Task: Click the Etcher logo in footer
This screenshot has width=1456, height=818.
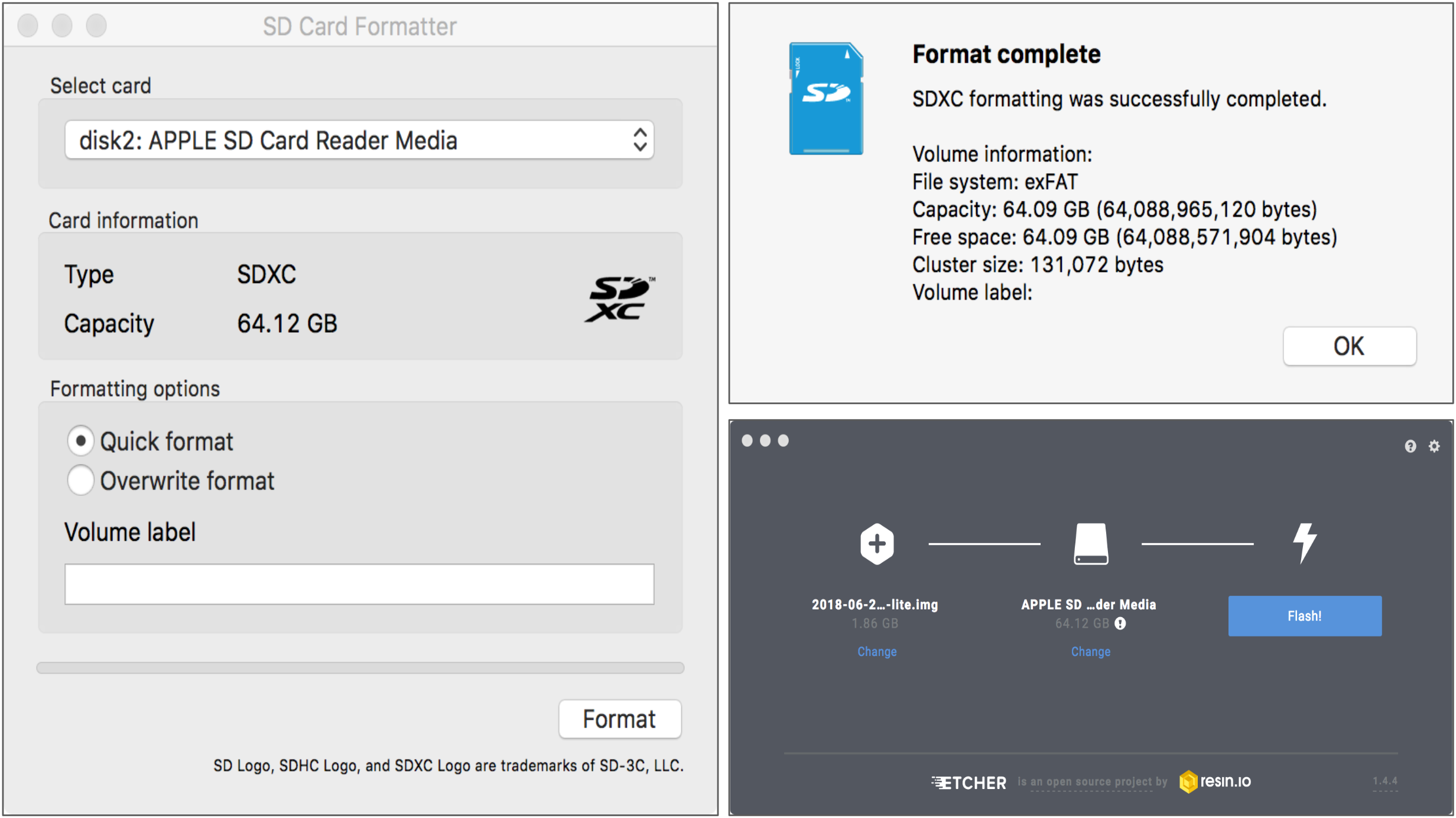Action: [968, 783]
